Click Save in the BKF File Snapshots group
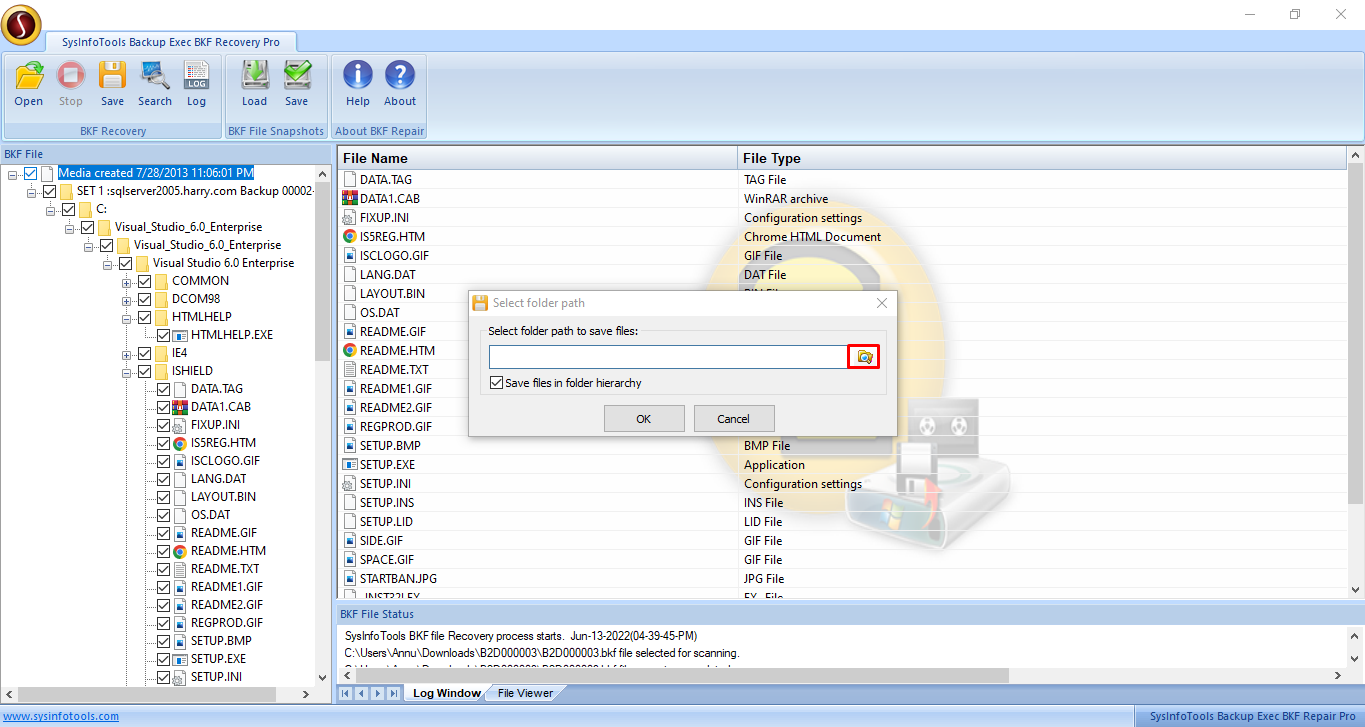The width and height of the screenshot is (1365, 727). pos(297,84)
